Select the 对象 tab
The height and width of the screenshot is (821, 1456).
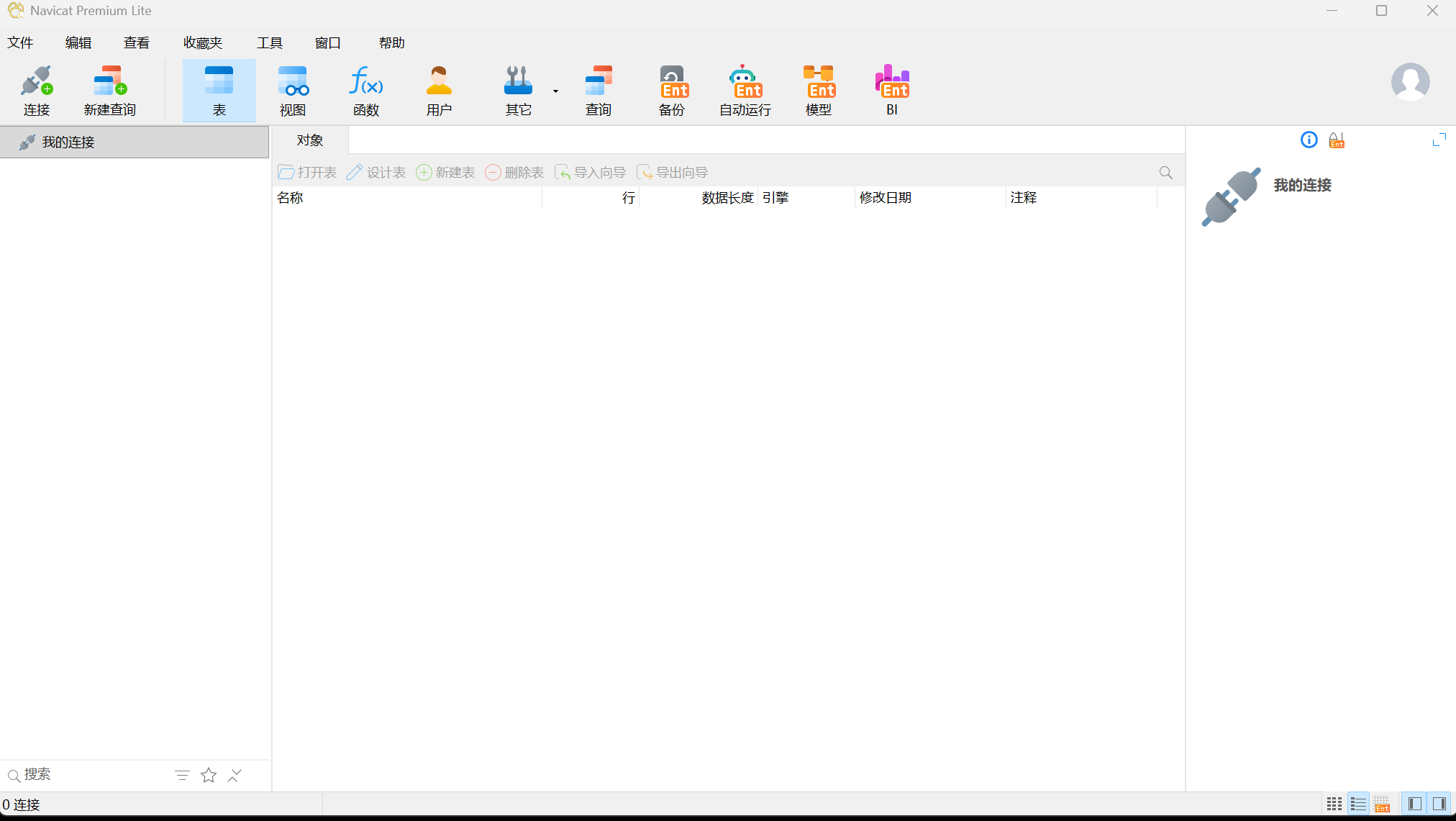[310, 140]
